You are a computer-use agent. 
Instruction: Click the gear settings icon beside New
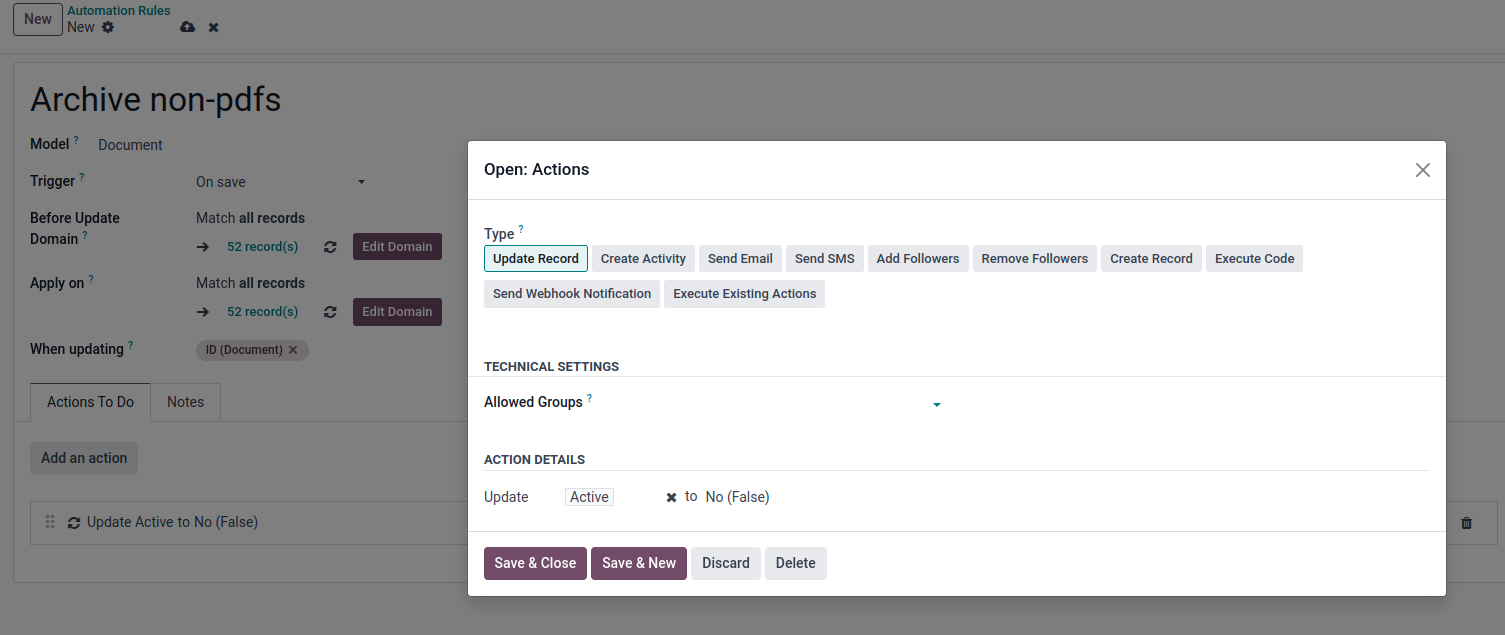(x=108, y=27)
